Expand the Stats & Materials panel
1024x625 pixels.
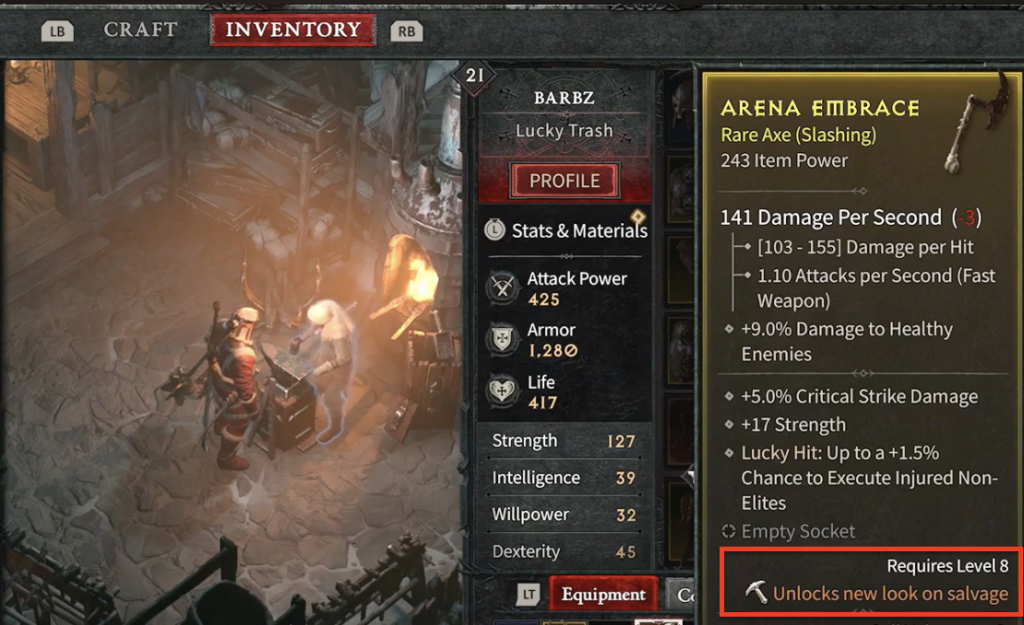click(566, 231)
